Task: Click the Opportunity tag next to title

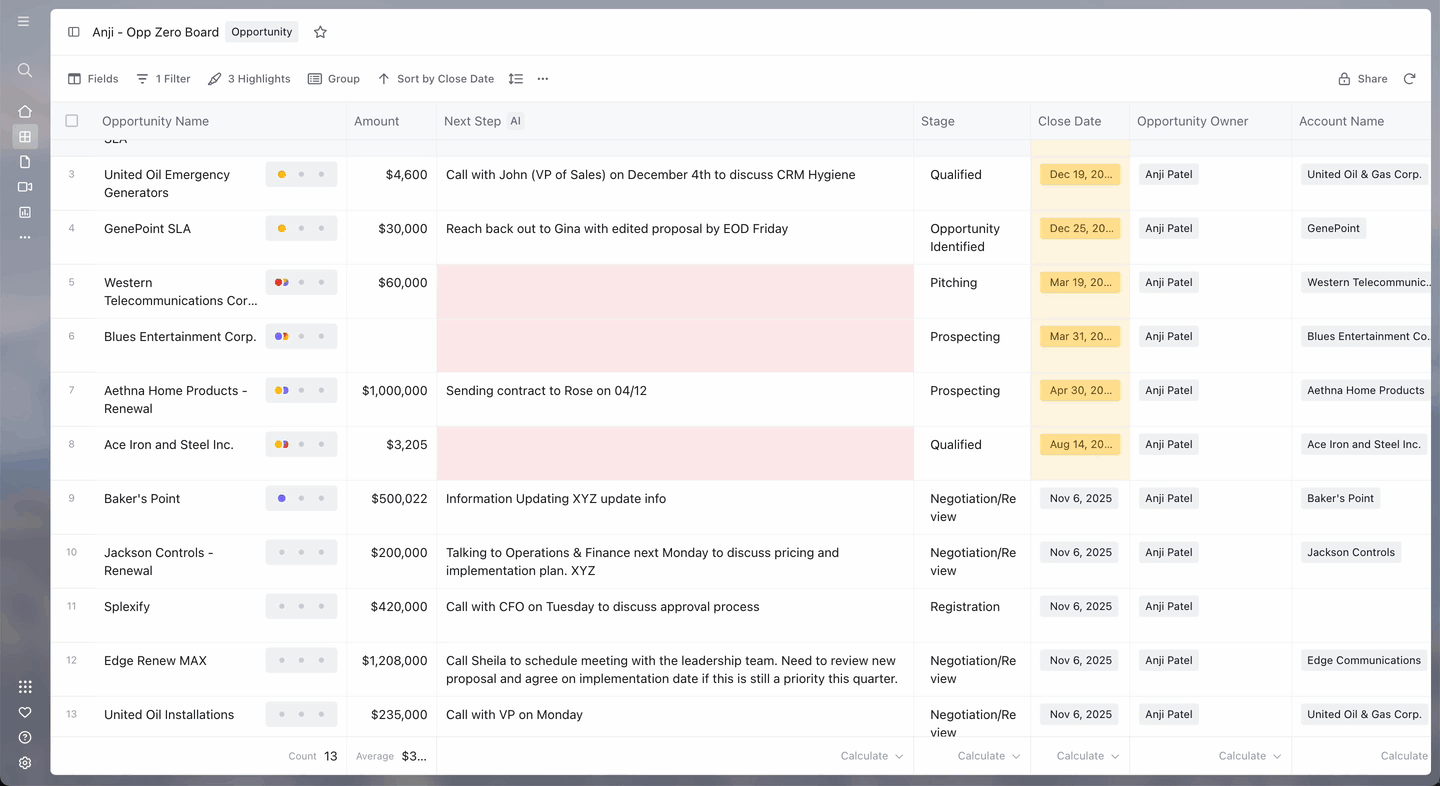Action: 262,32
